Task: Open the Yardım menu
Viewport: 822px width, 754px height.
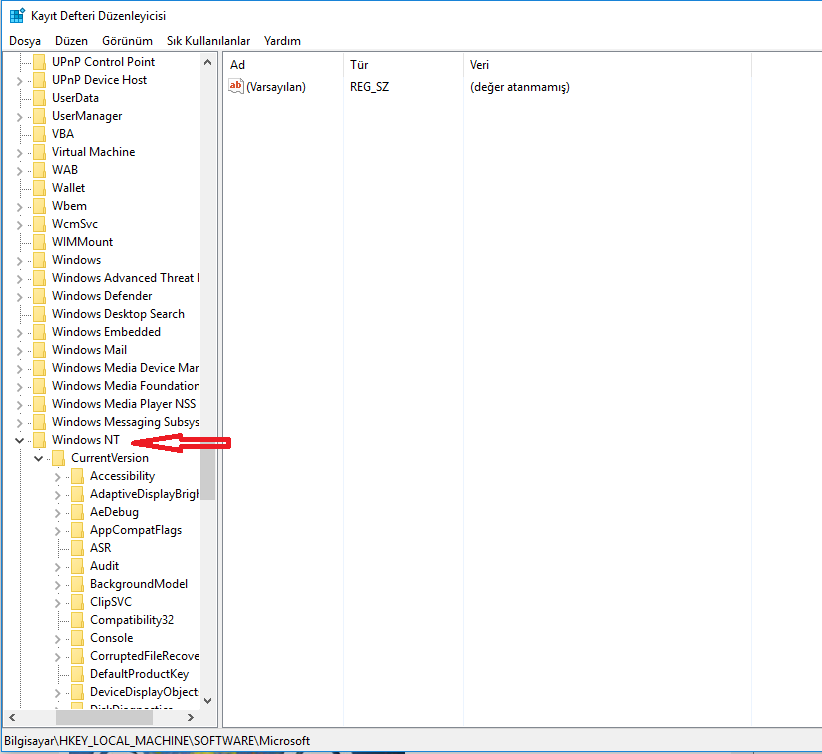Action: tap(282, 41)
